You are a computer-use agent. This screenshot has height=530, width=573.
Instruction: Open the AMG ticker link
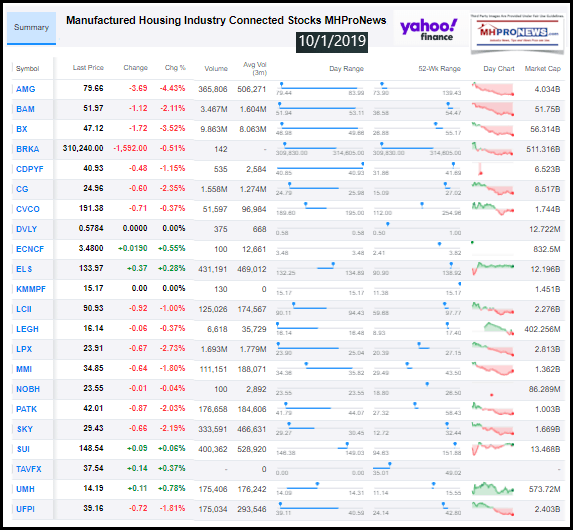coord(26,89)
